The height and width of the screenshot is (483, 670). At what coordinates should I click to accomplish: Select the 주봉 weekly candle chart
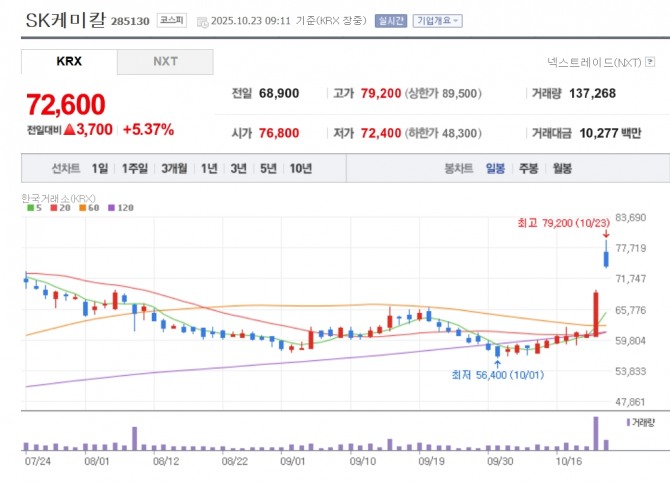tap(529, 168)
